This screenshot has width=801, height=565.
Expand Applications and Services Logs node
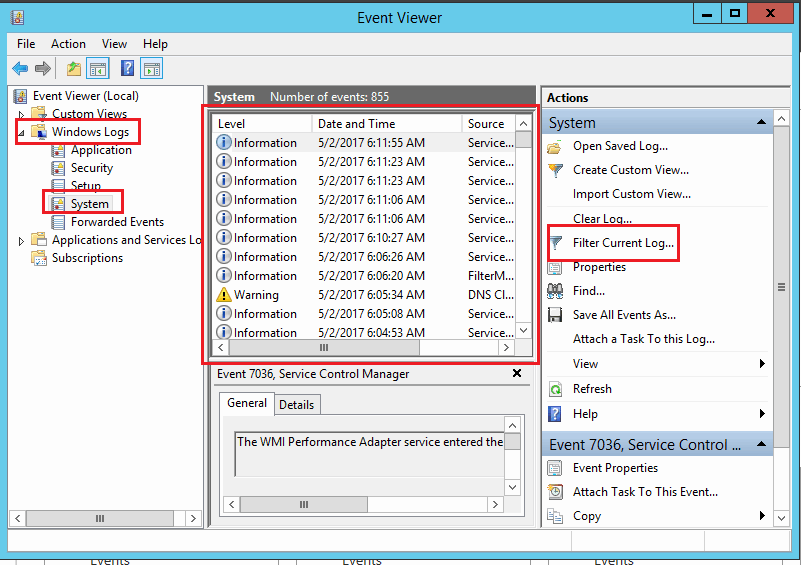(21, 241)
